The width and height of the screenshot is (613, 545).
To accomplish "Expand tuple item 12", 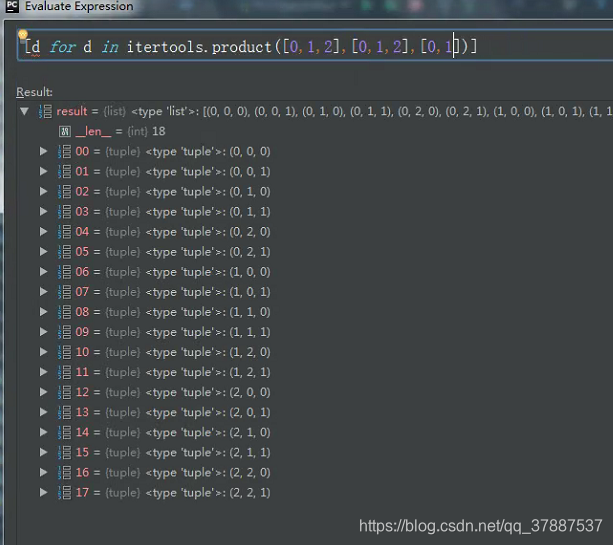I will [43, 392].
